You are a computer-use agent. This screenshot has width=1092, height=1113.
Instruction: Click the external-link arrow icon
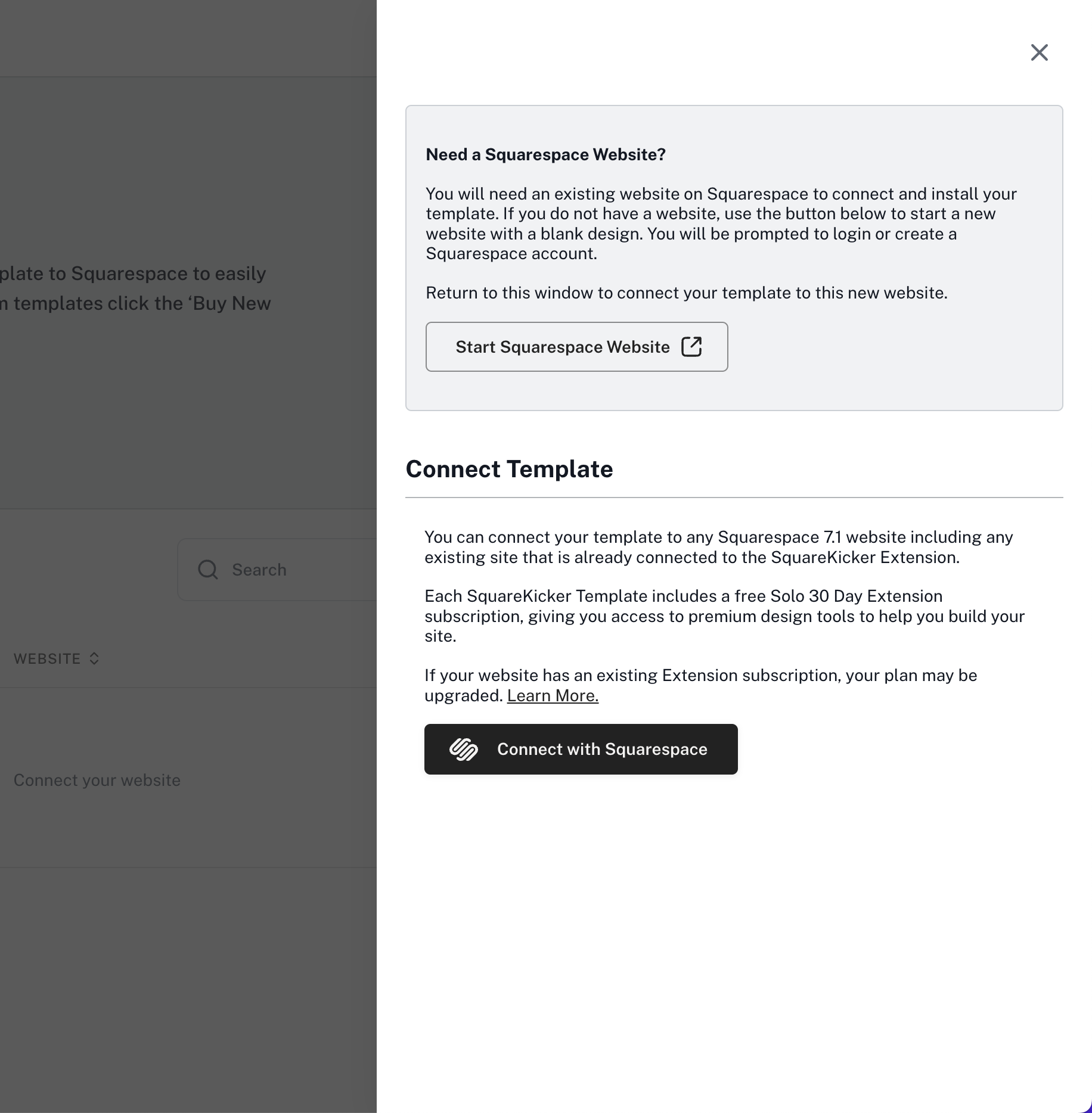691,347
